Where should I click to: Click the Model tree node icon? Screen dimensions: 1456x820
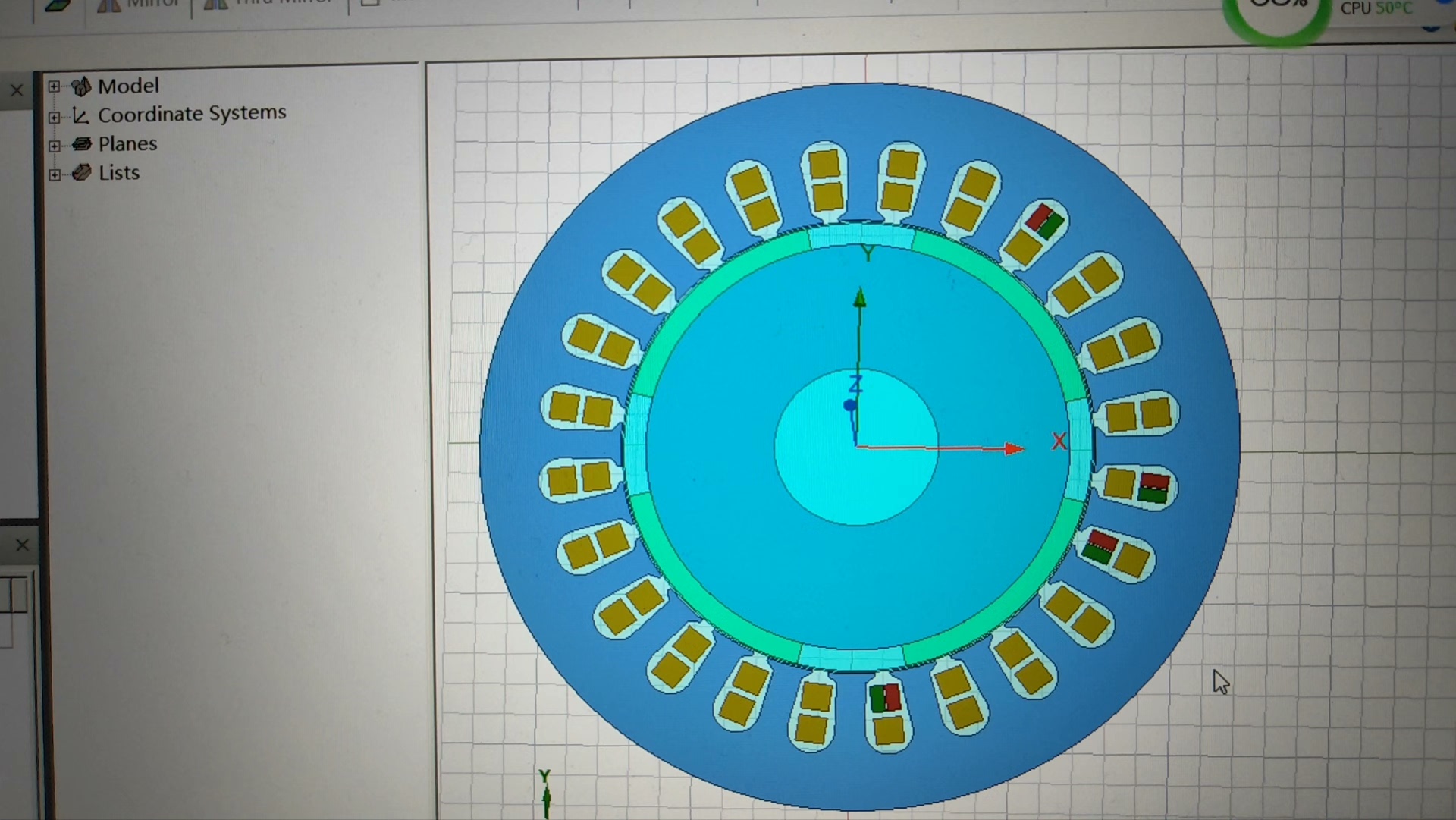pyautogui.click(x=81, y=86)
